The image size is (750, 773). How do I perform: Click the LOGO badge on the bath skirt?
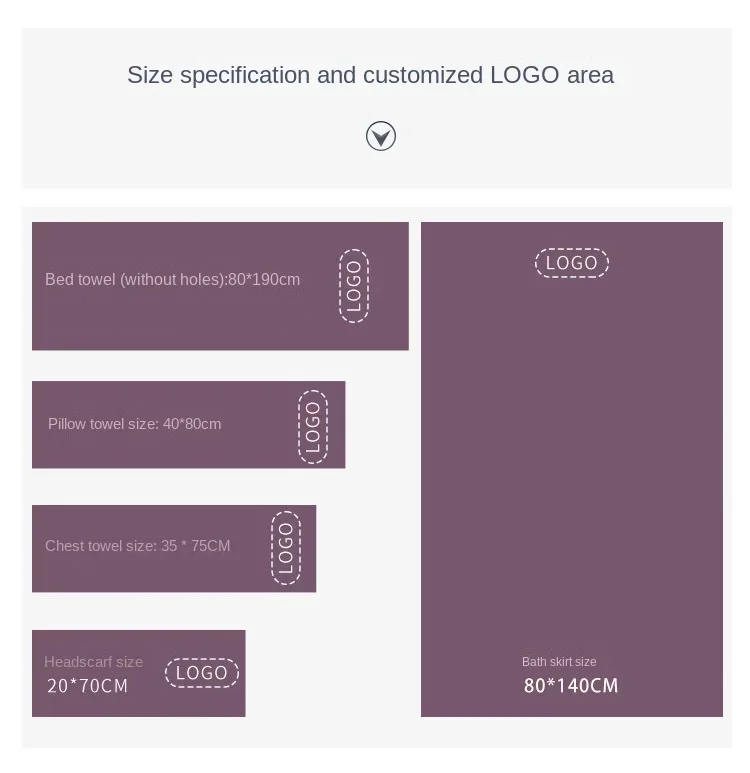click(x=572, y=263)
